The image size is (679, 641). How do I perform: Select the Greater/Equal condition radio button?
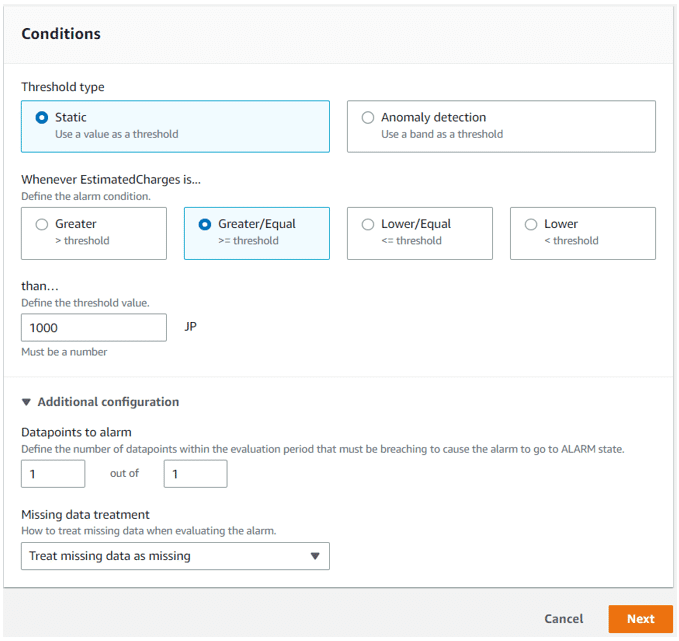[204, 224]
